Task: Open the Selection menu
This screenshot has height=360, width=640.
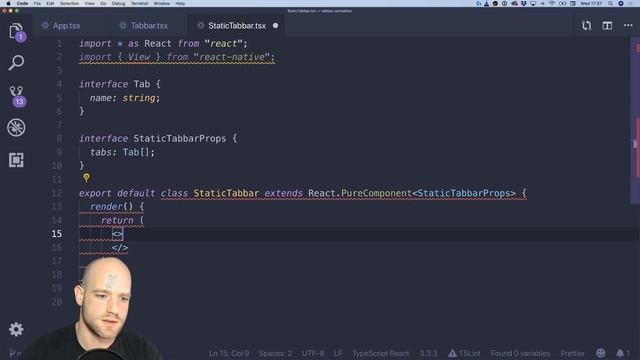Action: (x=69, y=3)
